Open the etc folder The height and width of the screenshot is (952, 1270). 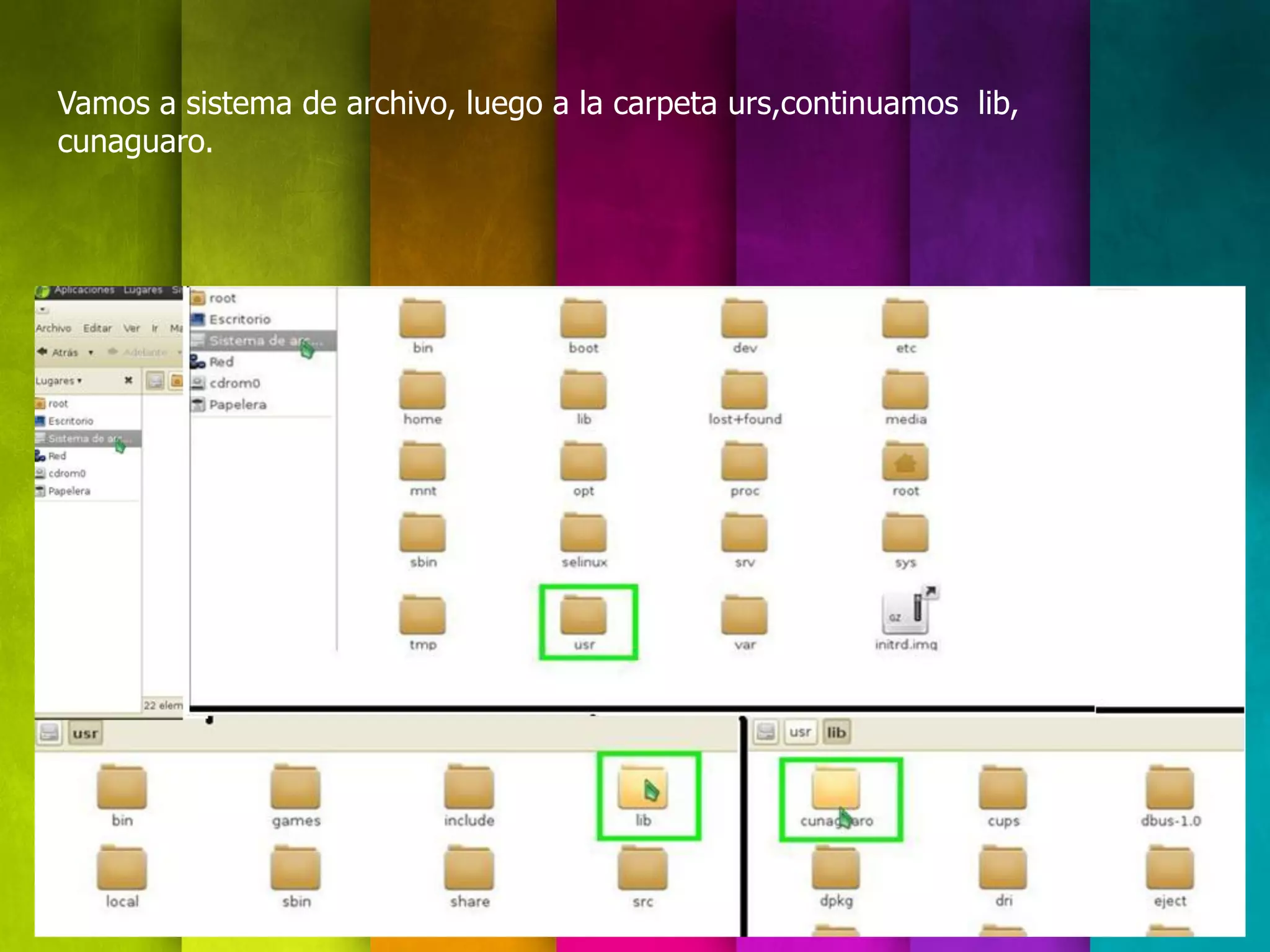[x=905, y=326]
